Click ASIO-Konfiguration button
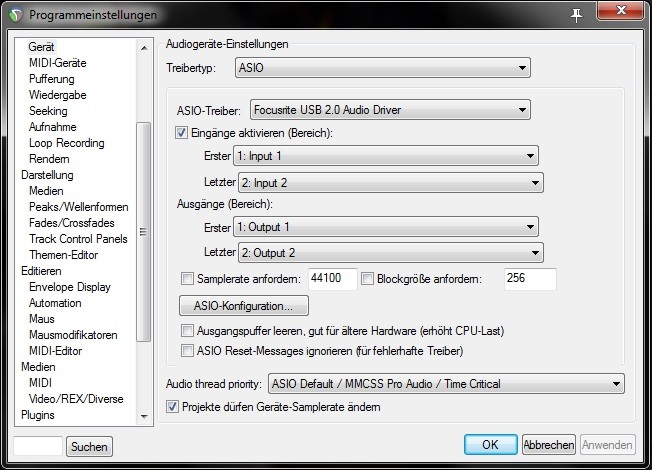The image size is (652, 470). coord(244,306)
